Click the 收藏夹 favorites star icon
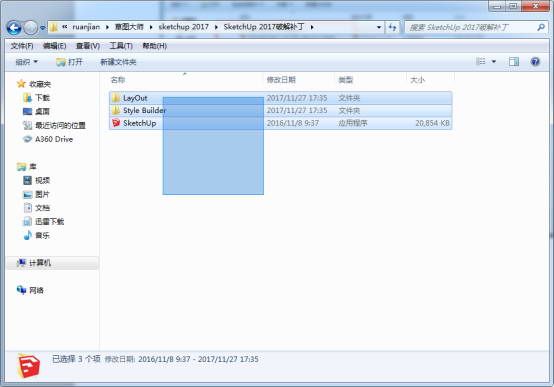 (x=21, y=84)
